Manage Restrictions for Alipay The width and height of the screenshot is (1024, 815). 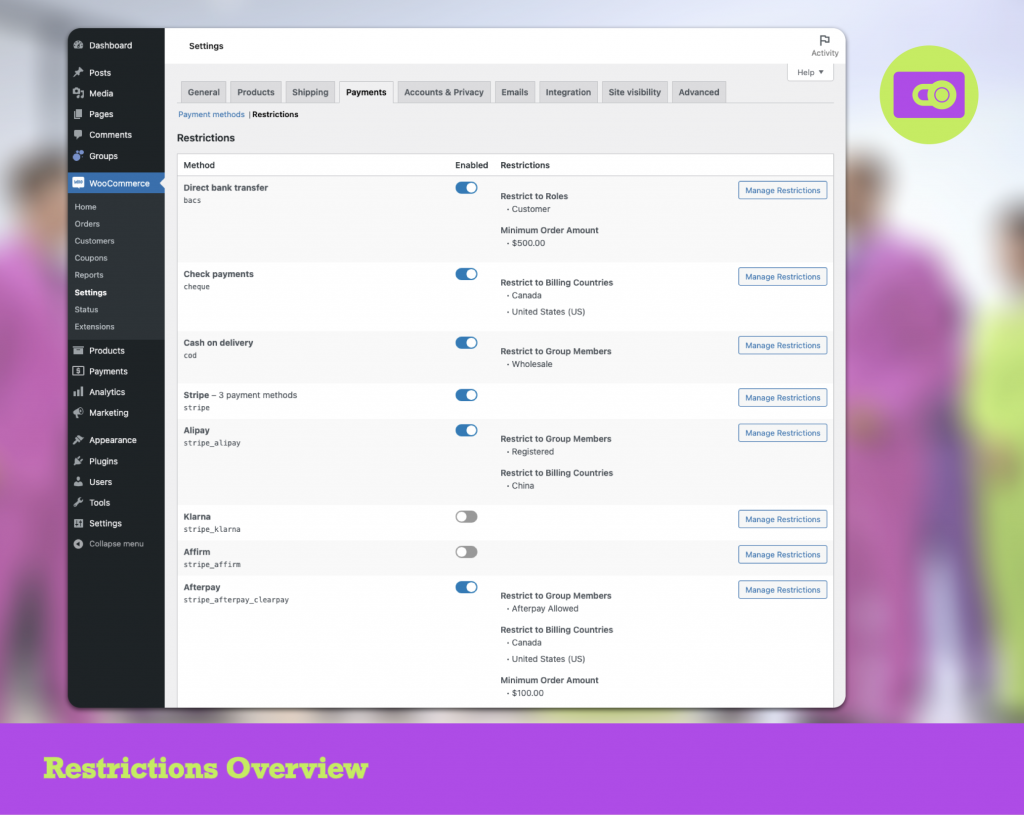click(x=782, y=433)
